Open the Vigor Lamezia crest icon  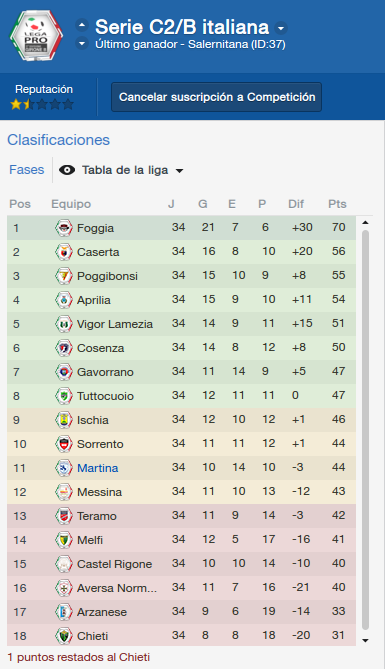[64, 324]
